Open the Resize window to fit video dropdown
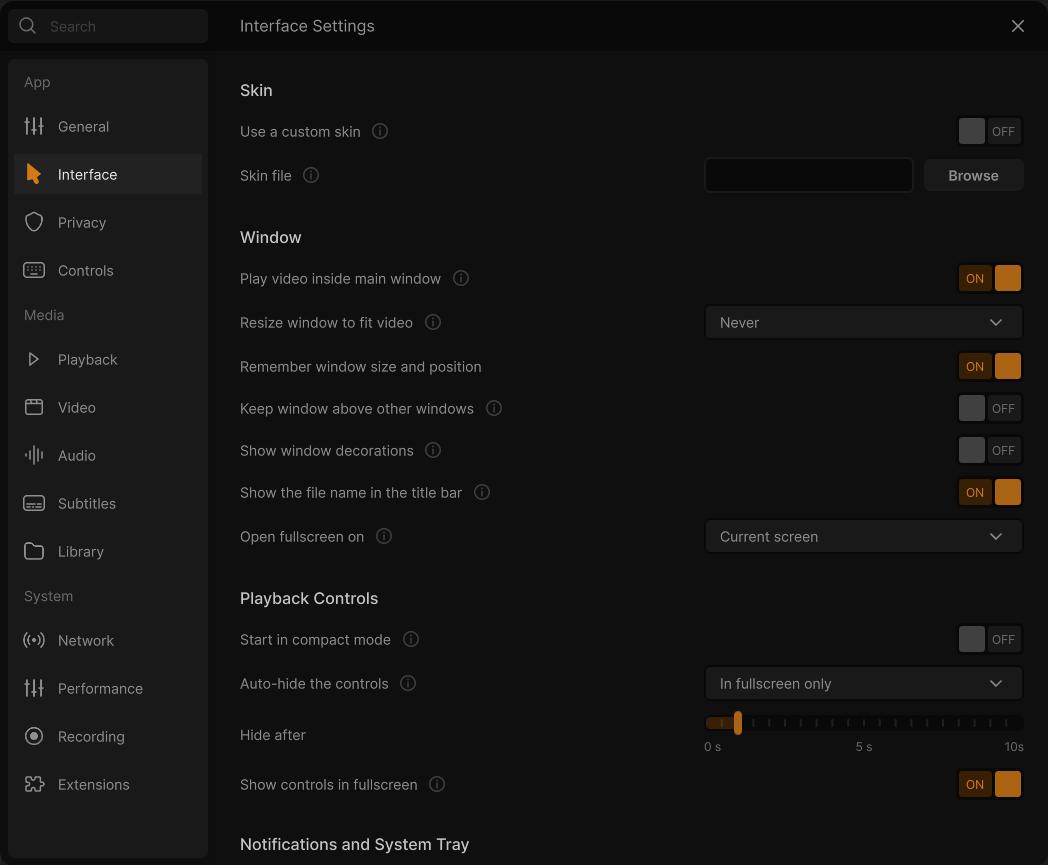The image size is (1048, 865). [864, 322]
